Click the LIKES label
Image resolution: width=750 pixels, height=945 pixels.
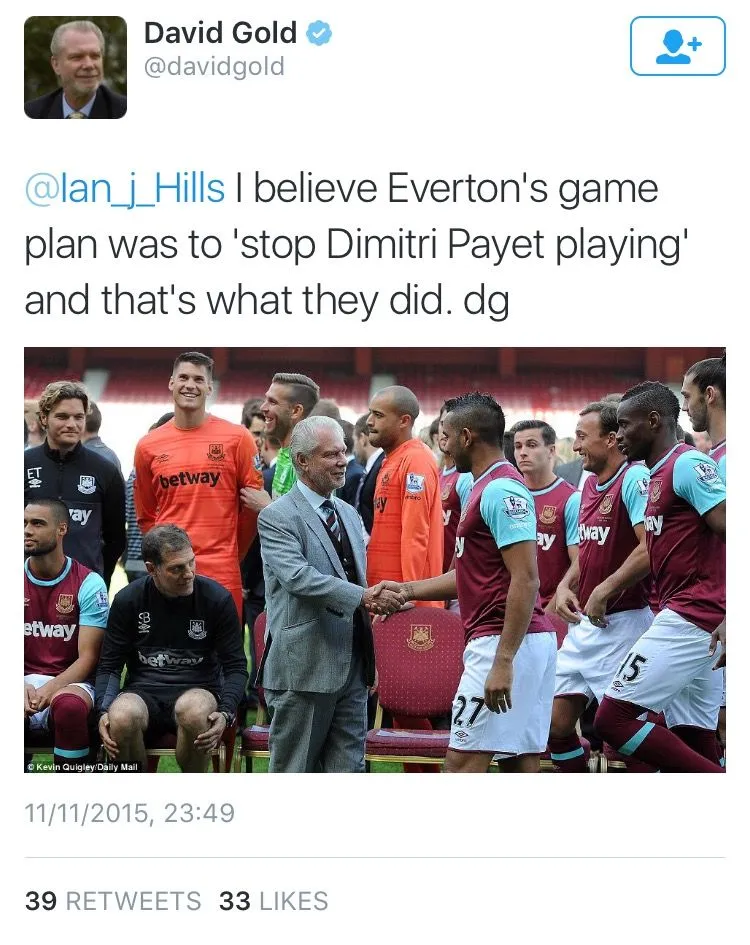pyautogui.click(x=294, y=902)
